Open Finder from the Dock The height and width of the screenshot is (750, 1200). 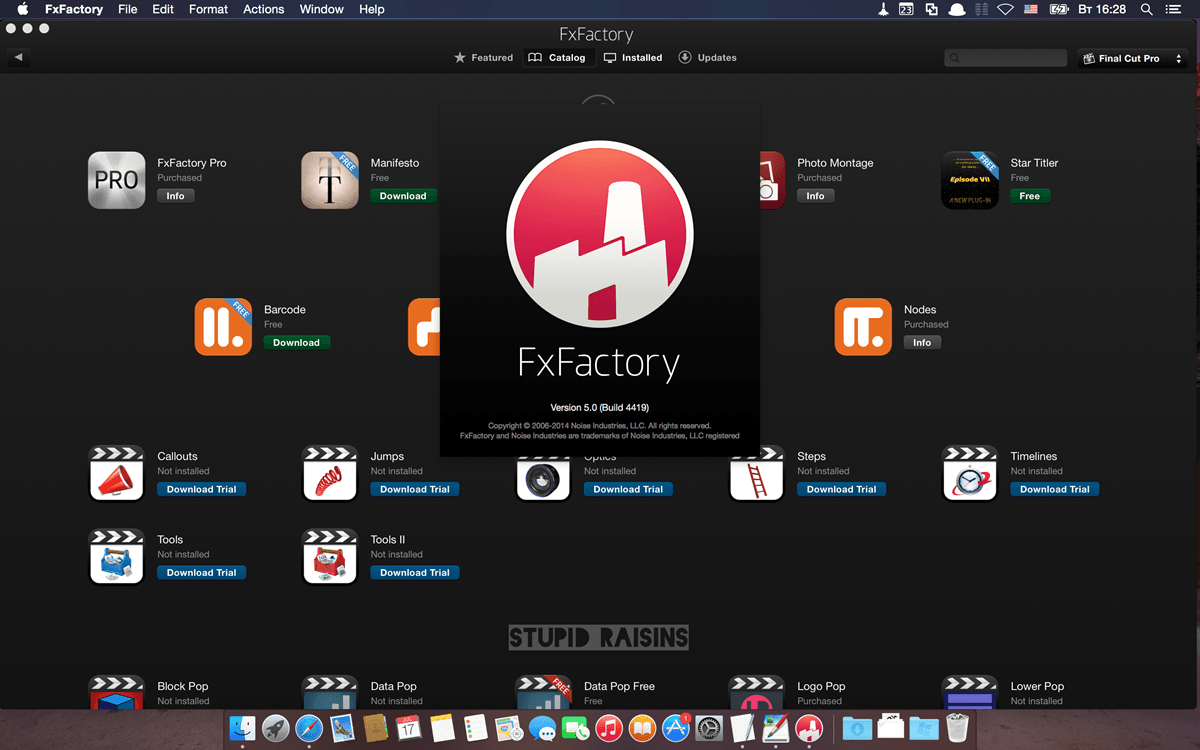(x=243, y=728)
